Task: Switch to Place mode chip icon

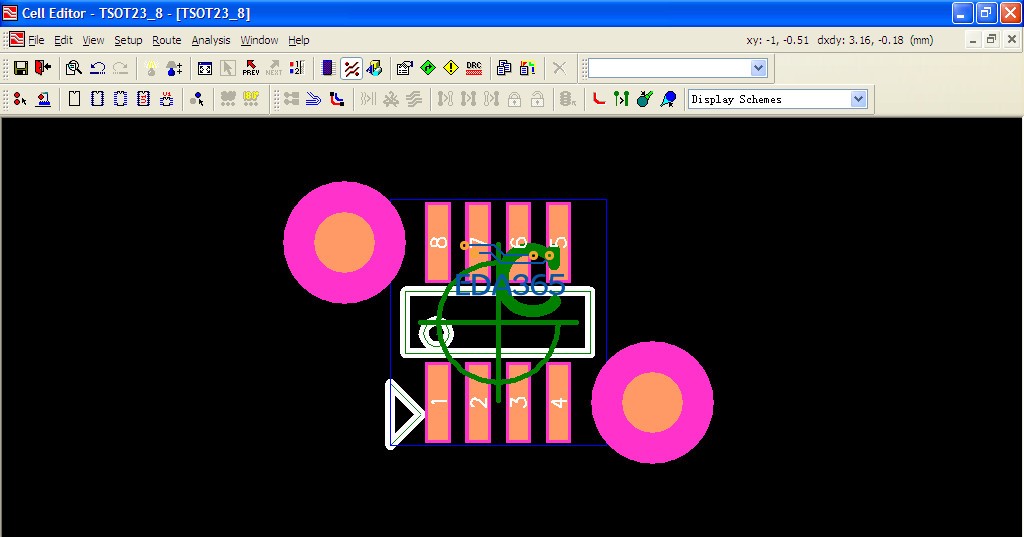Action: [x=328, y=68]
